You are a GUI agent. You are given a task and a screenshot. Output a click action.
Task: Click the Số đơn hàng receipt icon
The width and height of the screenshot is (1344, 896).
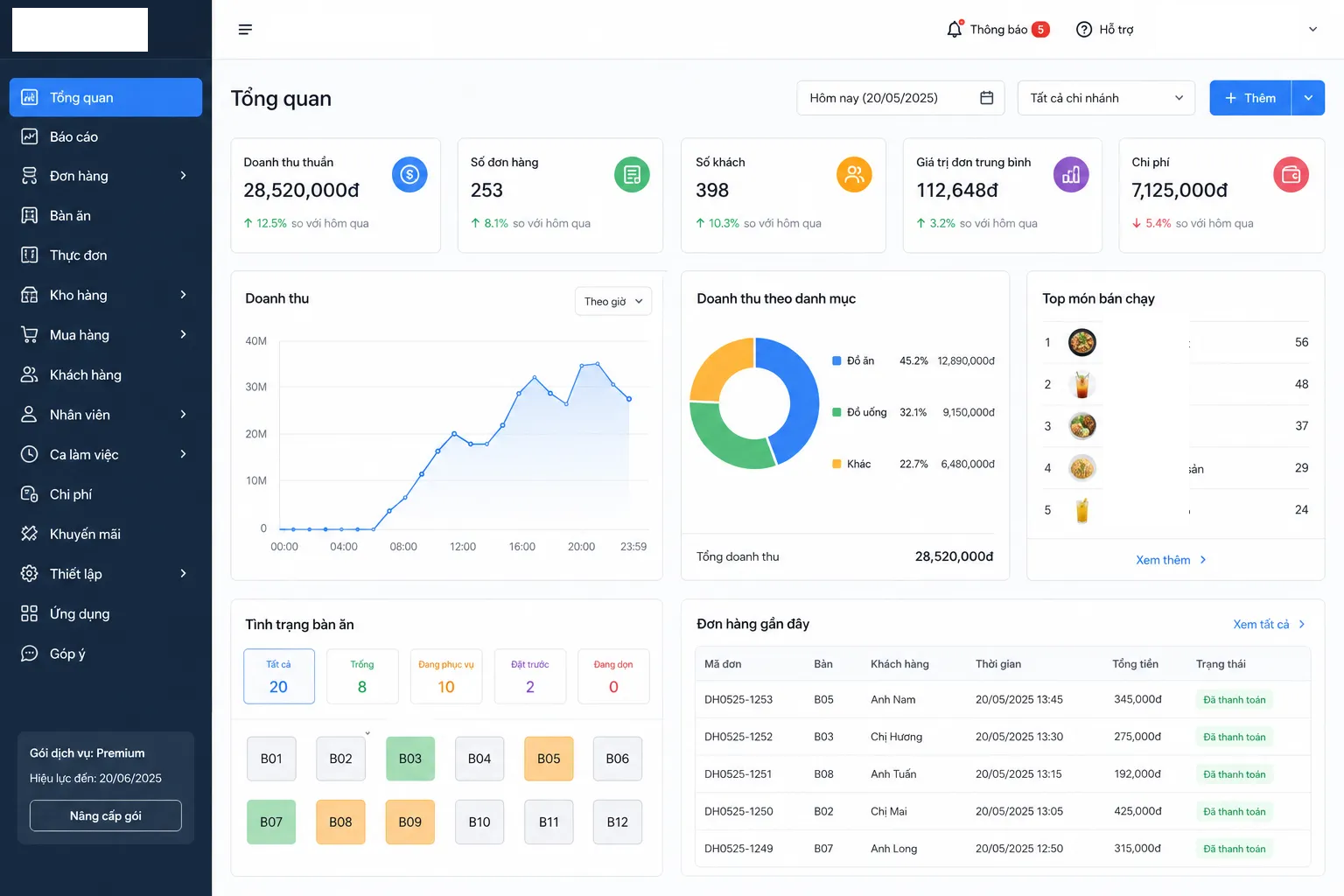(x=632, y=175)
